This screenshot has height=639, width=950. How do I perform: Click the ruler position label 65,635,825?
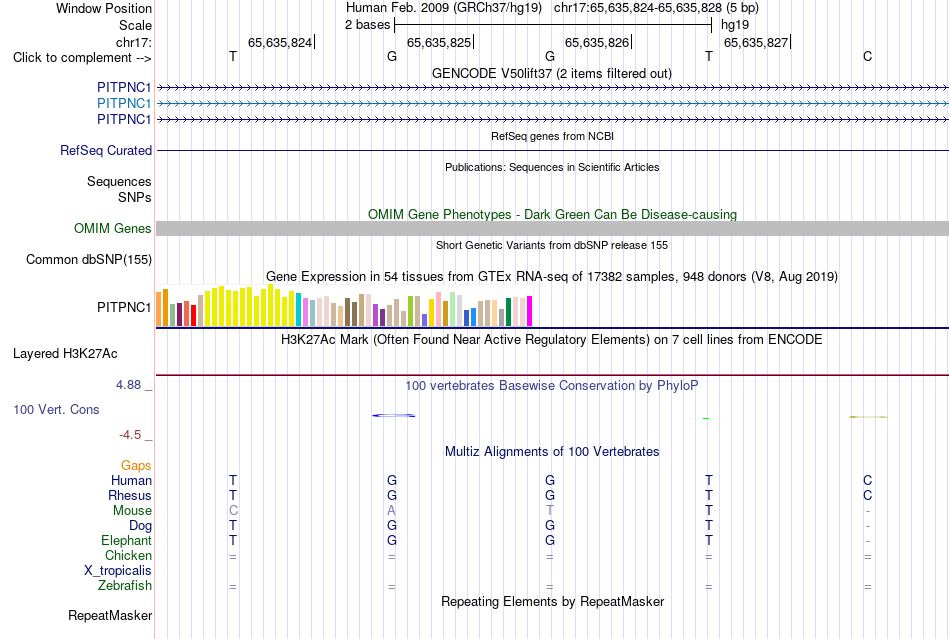pyautogui.click(x=439, y=42)
